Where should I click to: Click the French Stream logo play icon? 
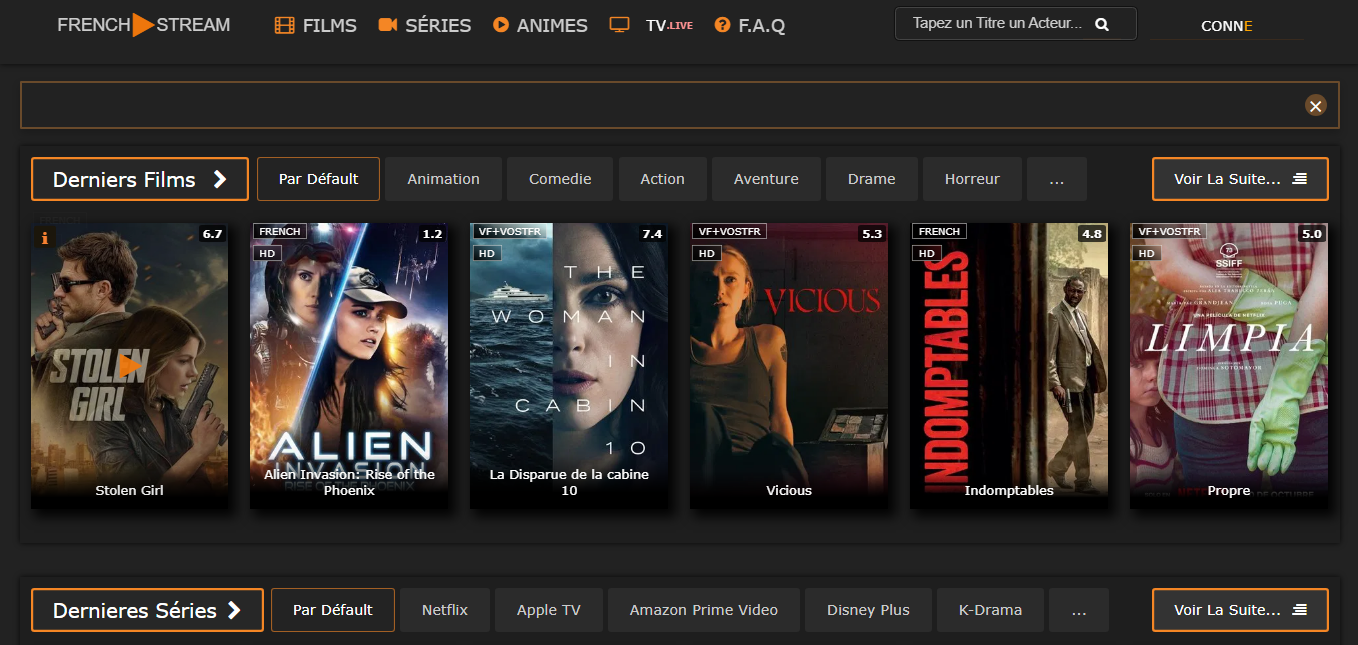tap(143, 25)
